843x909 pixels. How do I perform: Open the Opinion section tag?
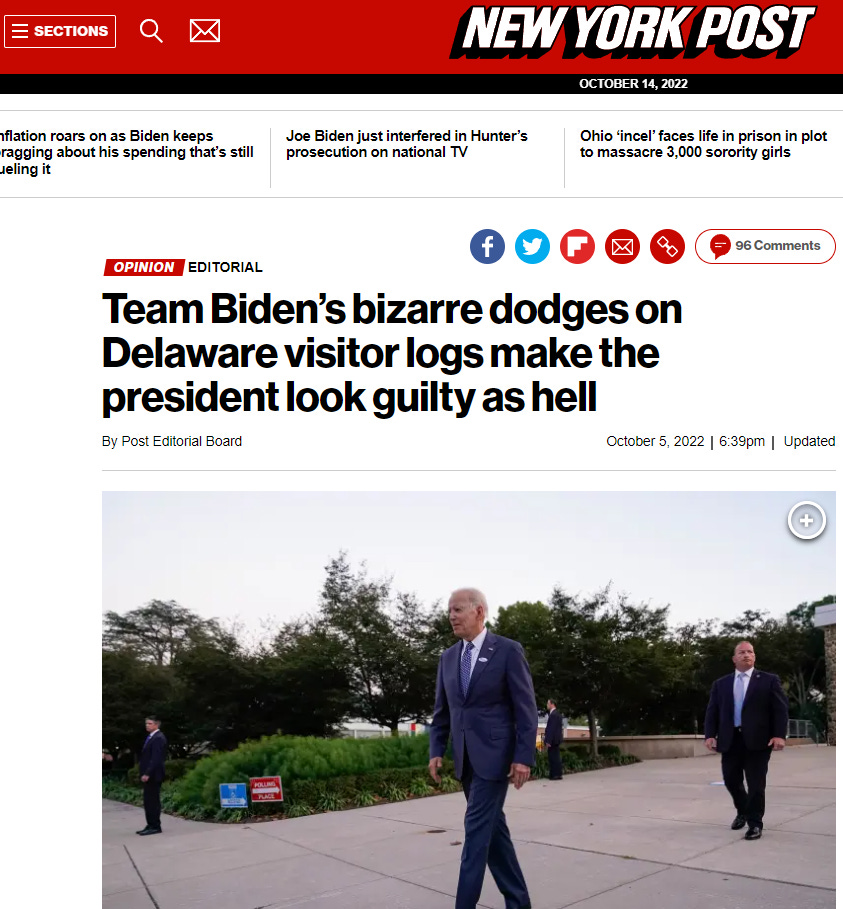tap(144, 267)
